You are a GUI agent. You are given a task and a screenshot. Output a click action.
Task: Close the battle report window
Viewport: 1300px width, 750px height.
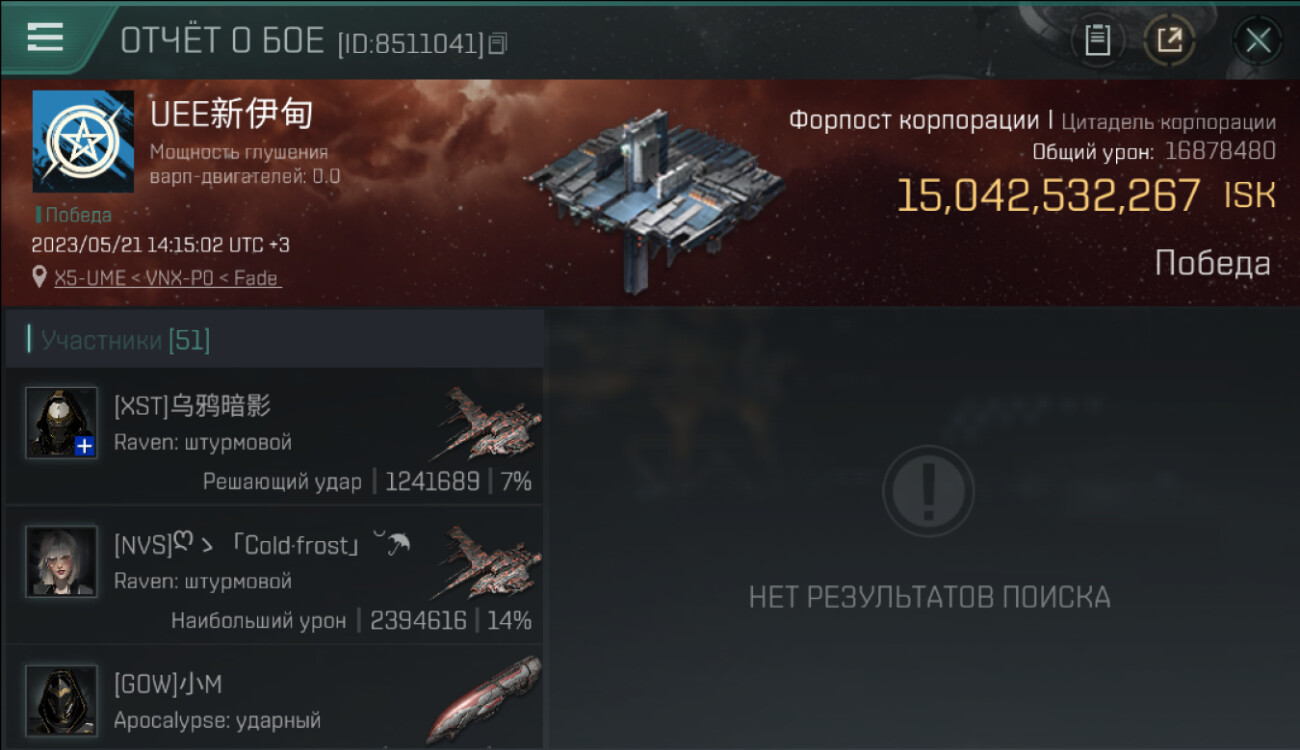click(x=1258, y=40)
